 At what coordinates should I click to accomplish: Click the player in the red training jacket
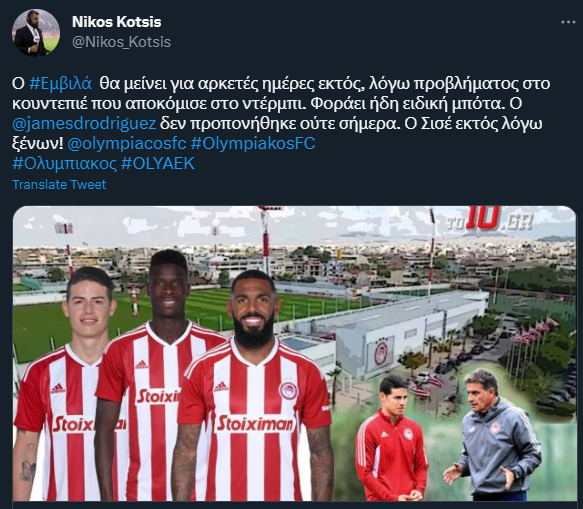click(x=390, y=439)
